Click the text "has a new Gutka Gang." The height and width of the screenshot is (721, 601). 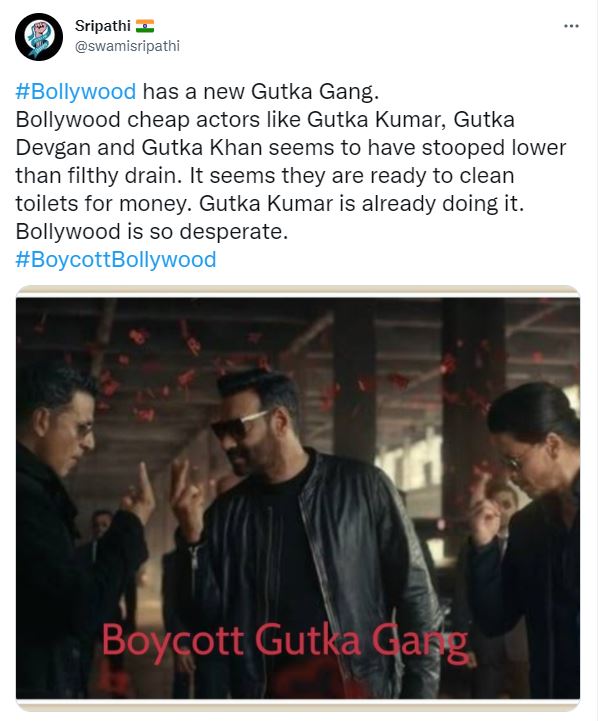pyautogui.click(x=261, y=92)
